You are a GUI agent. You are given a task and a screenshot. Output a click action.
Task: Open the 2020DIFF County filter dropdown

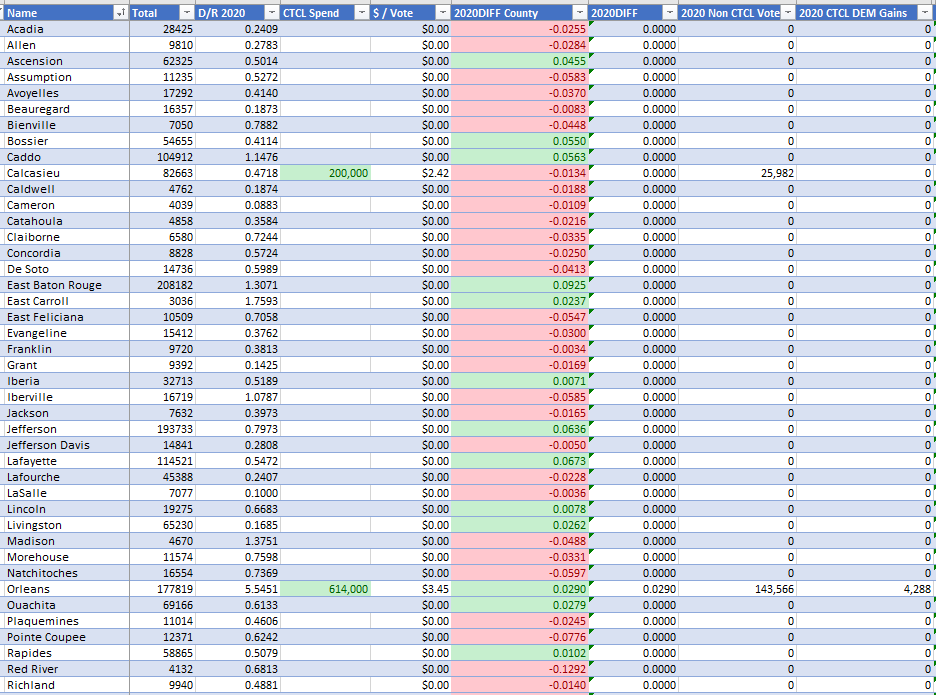[580, 13]
